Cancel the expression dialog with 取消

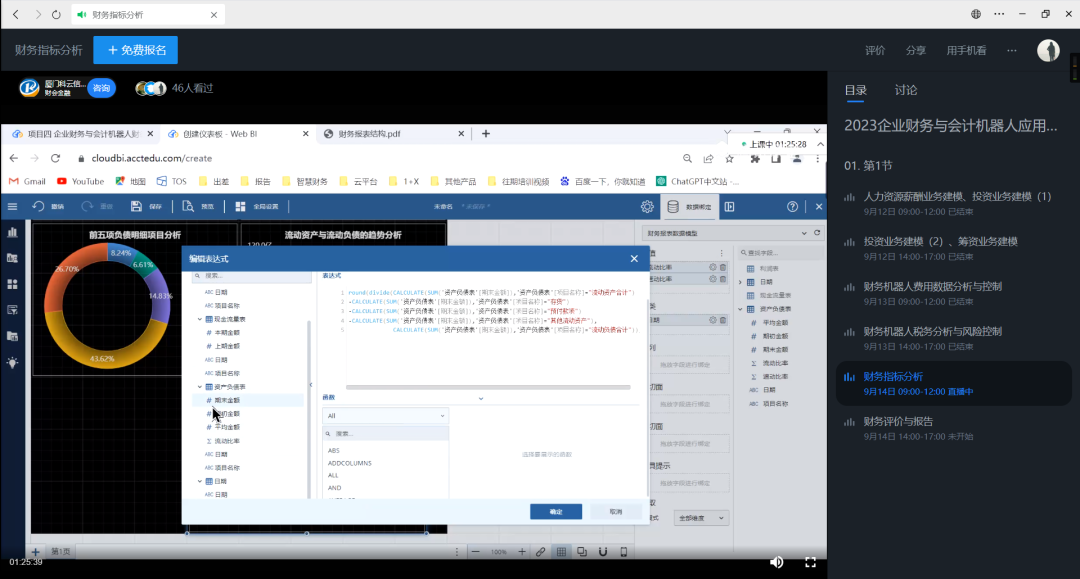[616, 512]
